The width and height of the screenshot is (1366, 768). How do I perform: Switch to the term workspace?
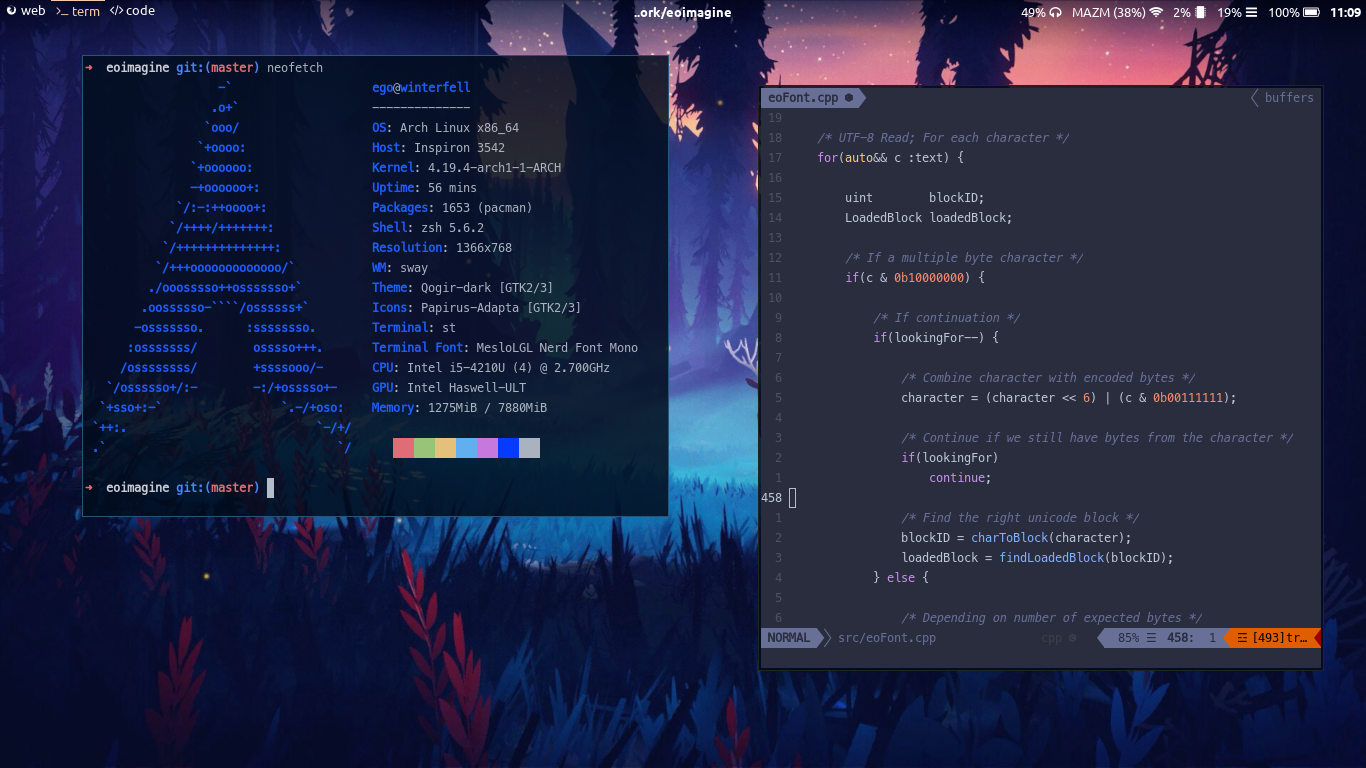78,11
